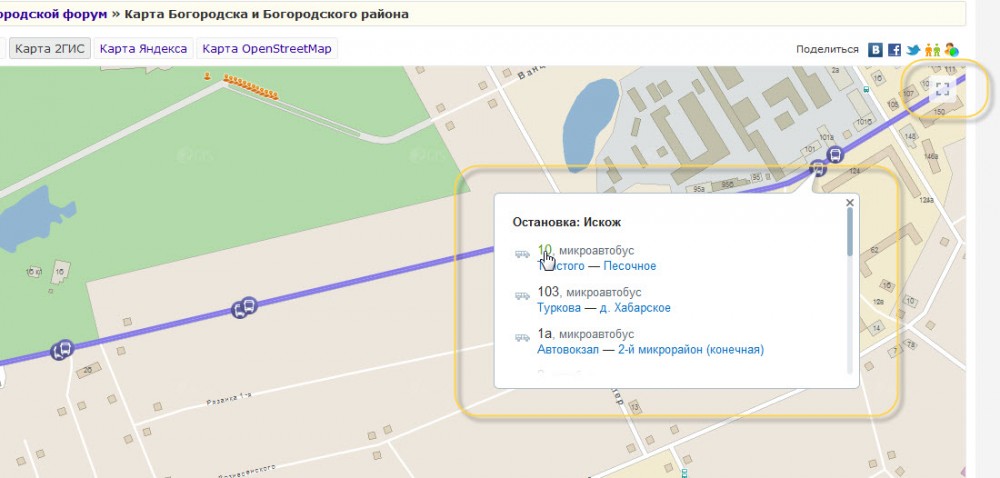The height and width of the screenshot is (478, 1000).
Task: Expand the map to fullscreen
Action: [x=941, y=89]
